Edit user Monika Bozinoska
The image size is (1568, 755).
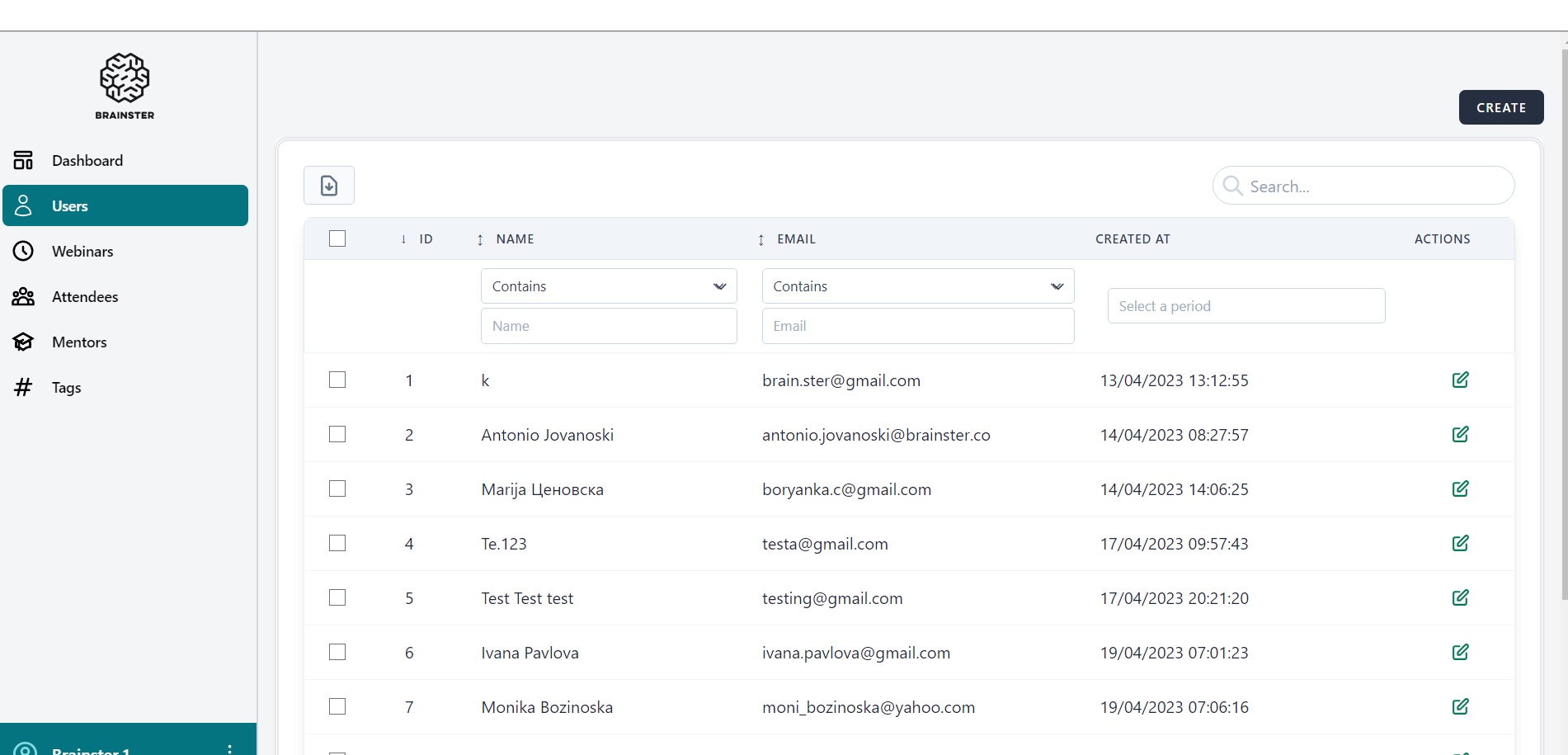pyautogui.click(x=1460, y=706)
